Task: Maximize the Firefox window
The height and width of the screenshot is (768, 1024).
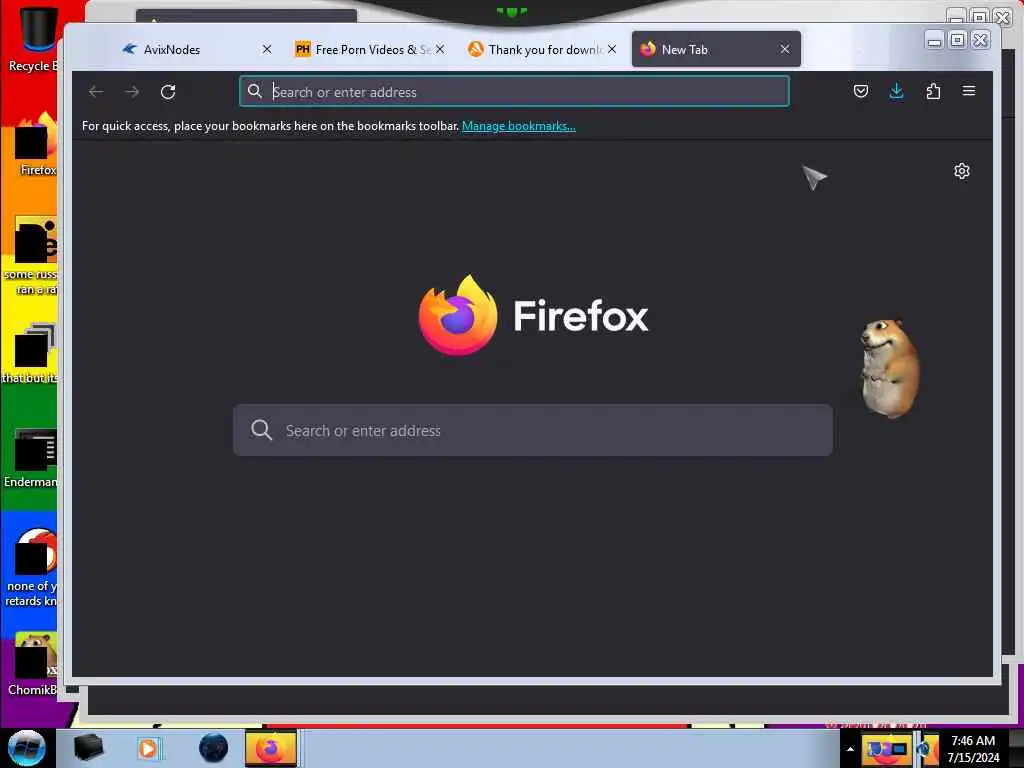Action: click(957, 40)
